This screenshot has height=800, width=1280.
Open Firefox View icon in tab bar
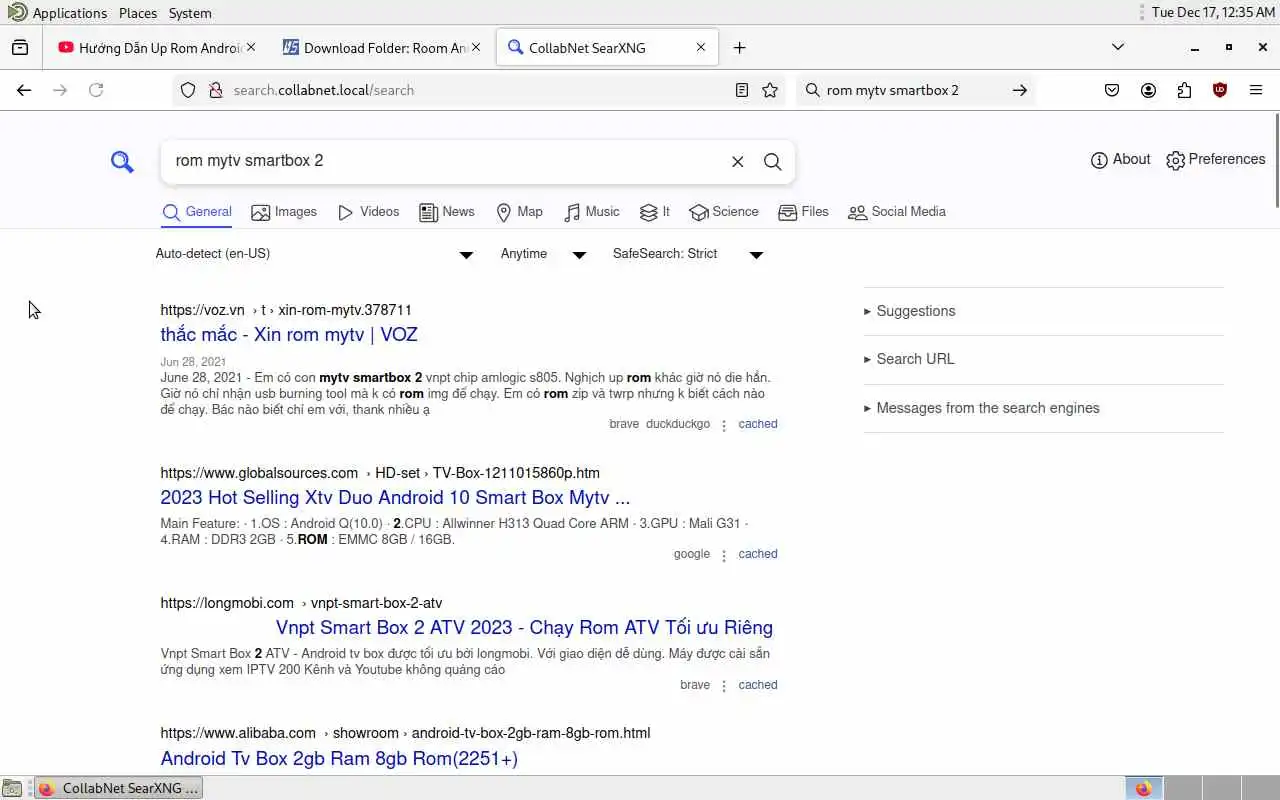(20, 47)
